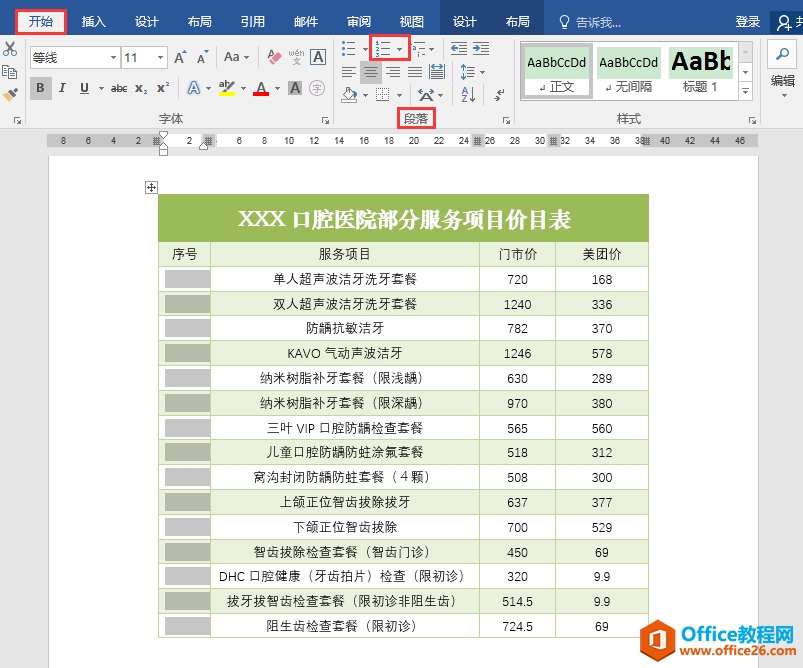The width and height of the screenshot is (803, 668).
Task: Align text left
Action: pyautogui.click(x=349, y=72)
